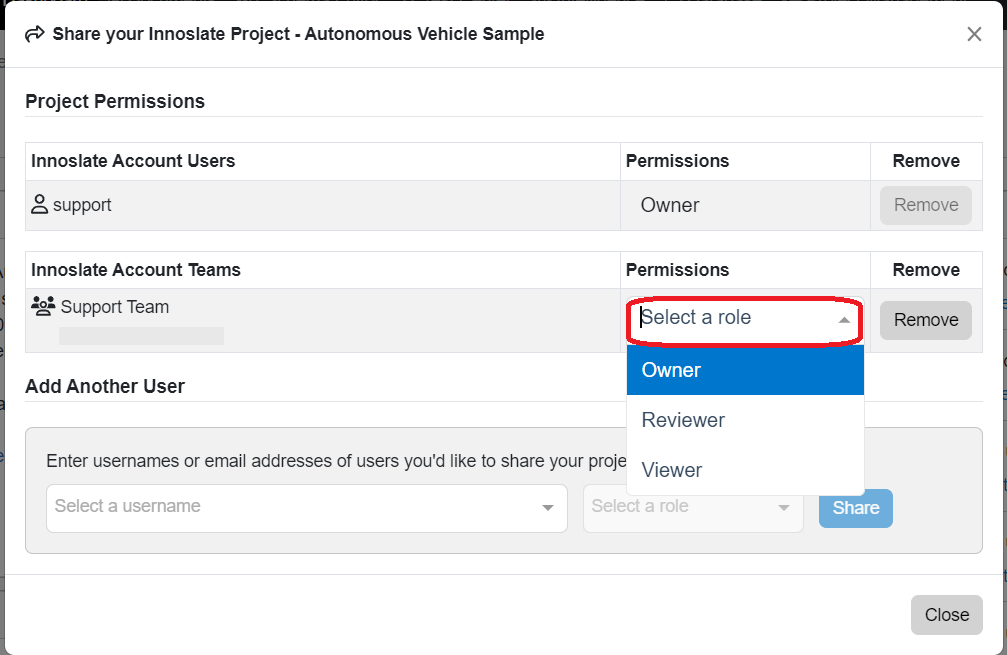Open the Select a username dropdown
1007x655 pixels.
coord(306,508)
